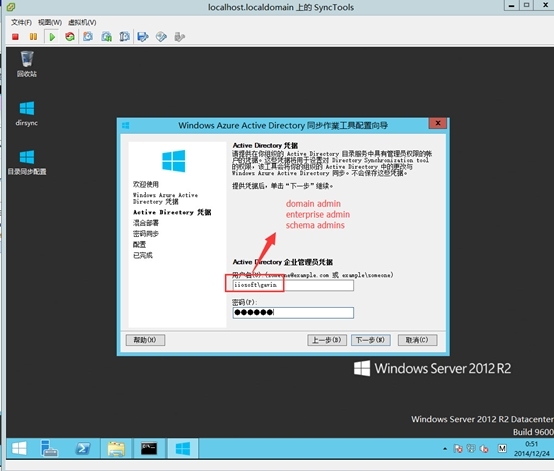
Task: Open the taskbar clock showing 2014/12/24
Action: pyautogui.click(x=532, y=449)
